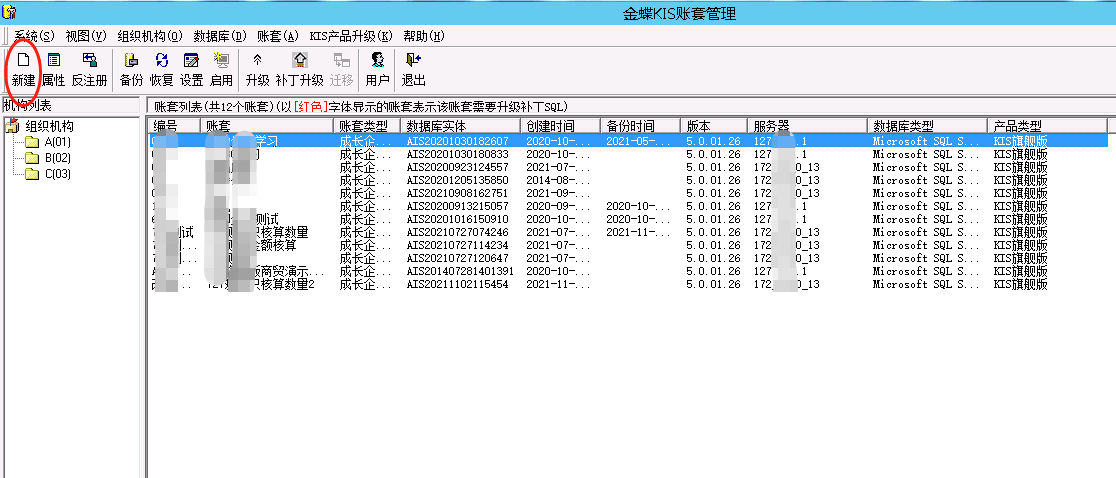Image resolution: width=1116 pixels, height=478 pixels.
Task: Click the 补丁升级 patch upgrade icon
Action: click(300, 60)
